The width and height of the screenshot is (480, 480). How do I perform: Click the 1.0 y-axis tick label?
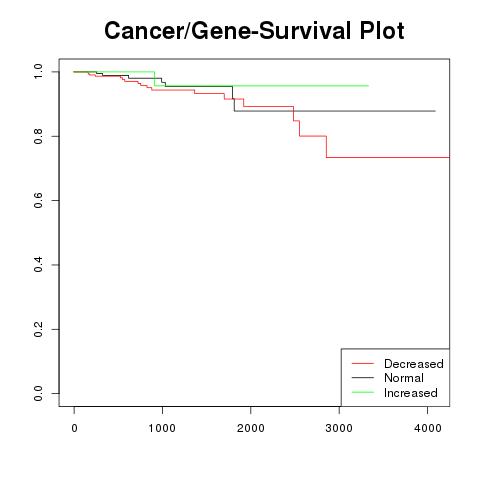pyautogui.click(x=38, y=72)
